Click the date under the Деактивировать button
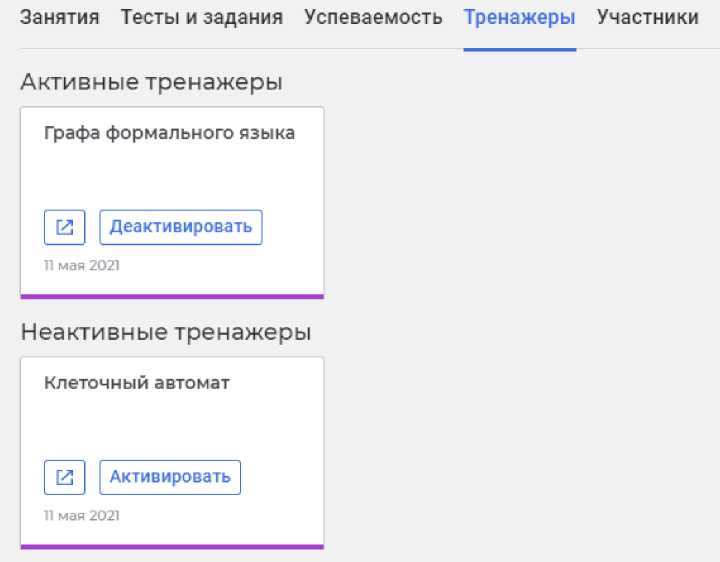The height and width of the screenshot is (562, 720). pyautogui.click(x=82, y=266)
